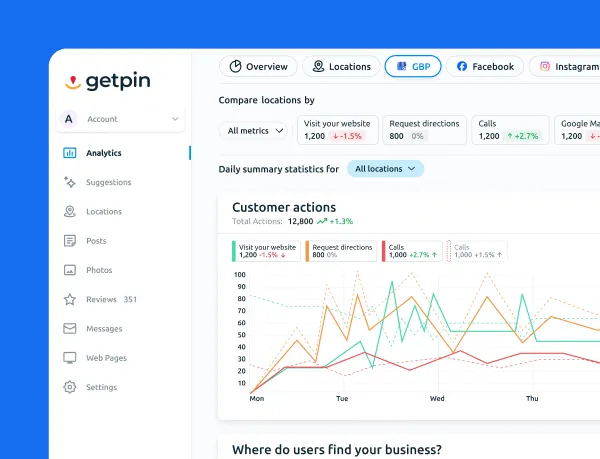Select the GBP tab
The image size is (600, 459).
(413, 67)
